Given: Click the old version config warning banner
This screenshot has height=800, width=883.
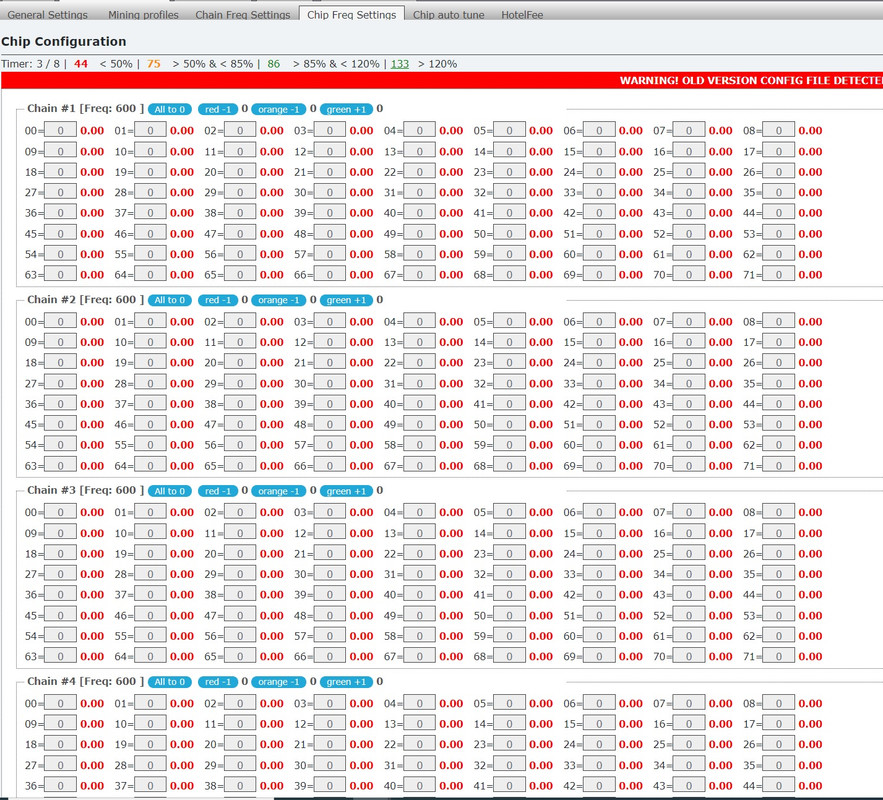Looking at the screenshot, I should 442,80.
